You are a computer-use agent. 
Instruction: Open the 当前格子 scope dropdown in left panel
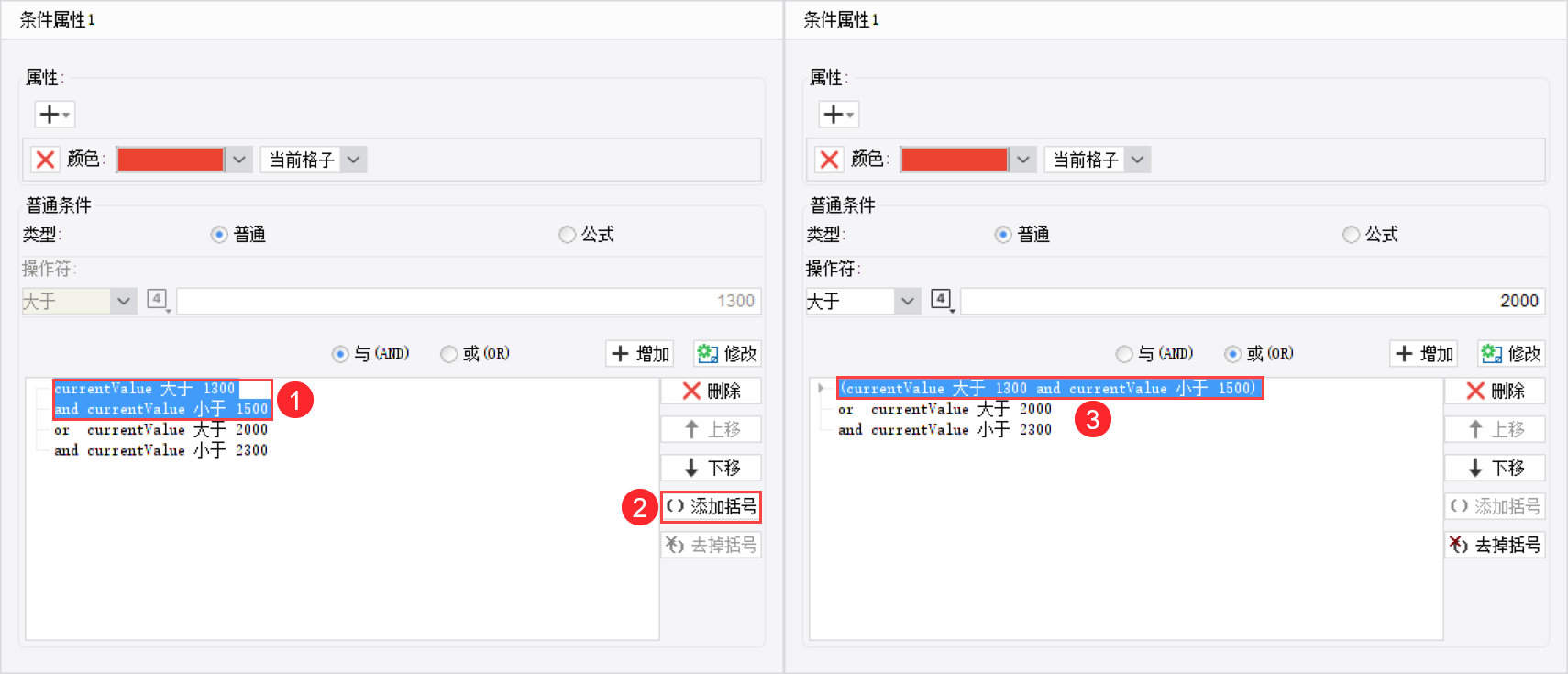pyautogui.click(x=314, y=160)
